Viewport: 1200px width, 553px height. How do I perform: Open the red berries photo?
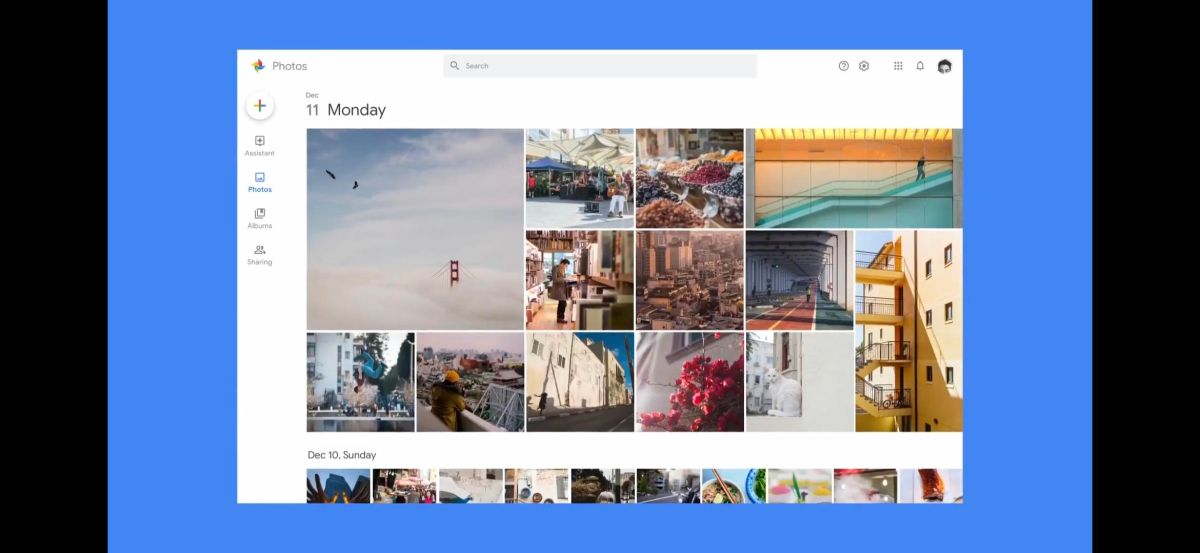coord(690,382)
